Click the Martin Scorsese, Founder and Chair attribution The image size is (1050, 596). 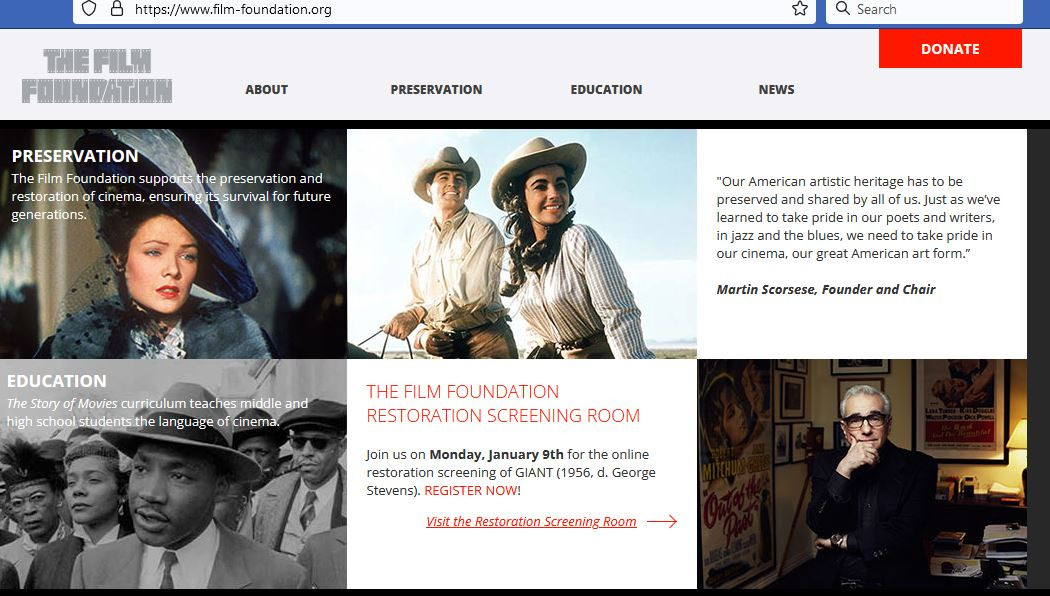click(826, 289)
